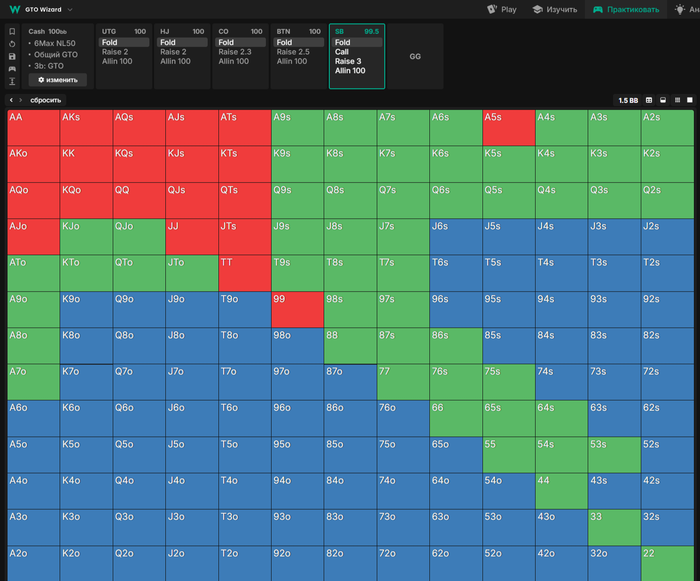
Task: Select the 75s hand cell
Action: [509, 382]
